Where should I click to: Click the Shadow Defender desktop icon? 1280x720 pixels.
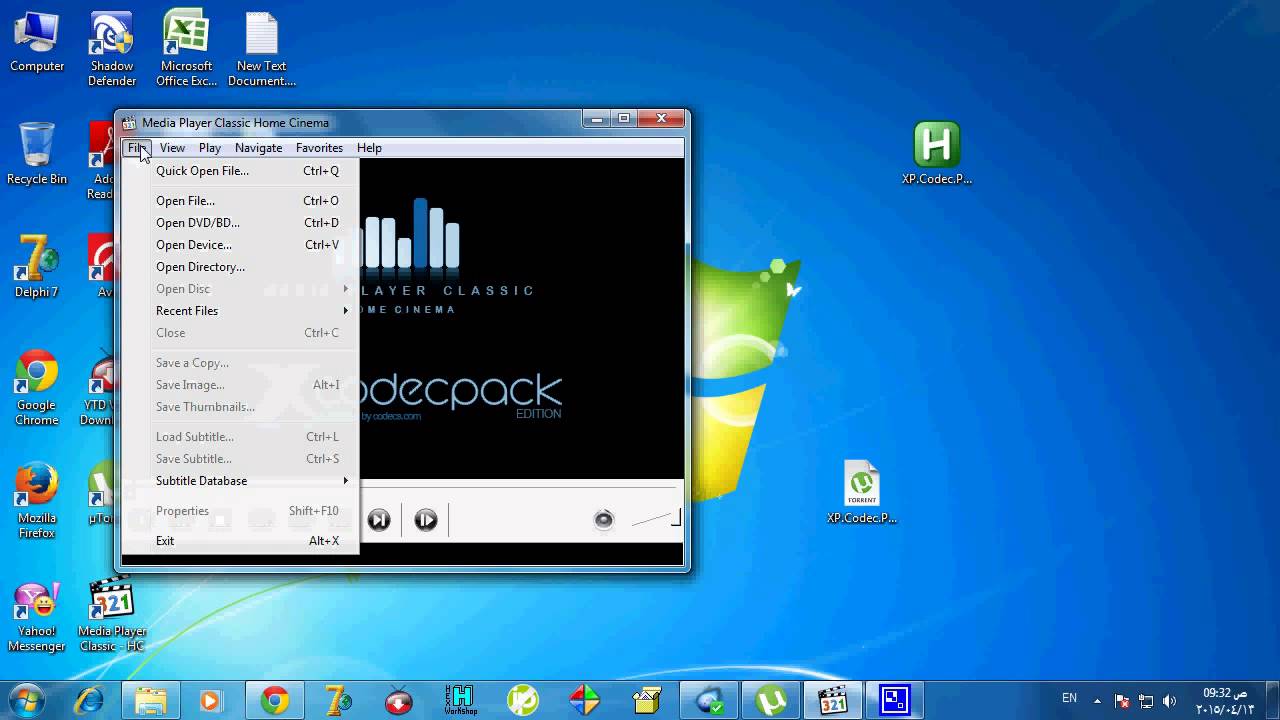pyautogui.click(x=112, y=49)
